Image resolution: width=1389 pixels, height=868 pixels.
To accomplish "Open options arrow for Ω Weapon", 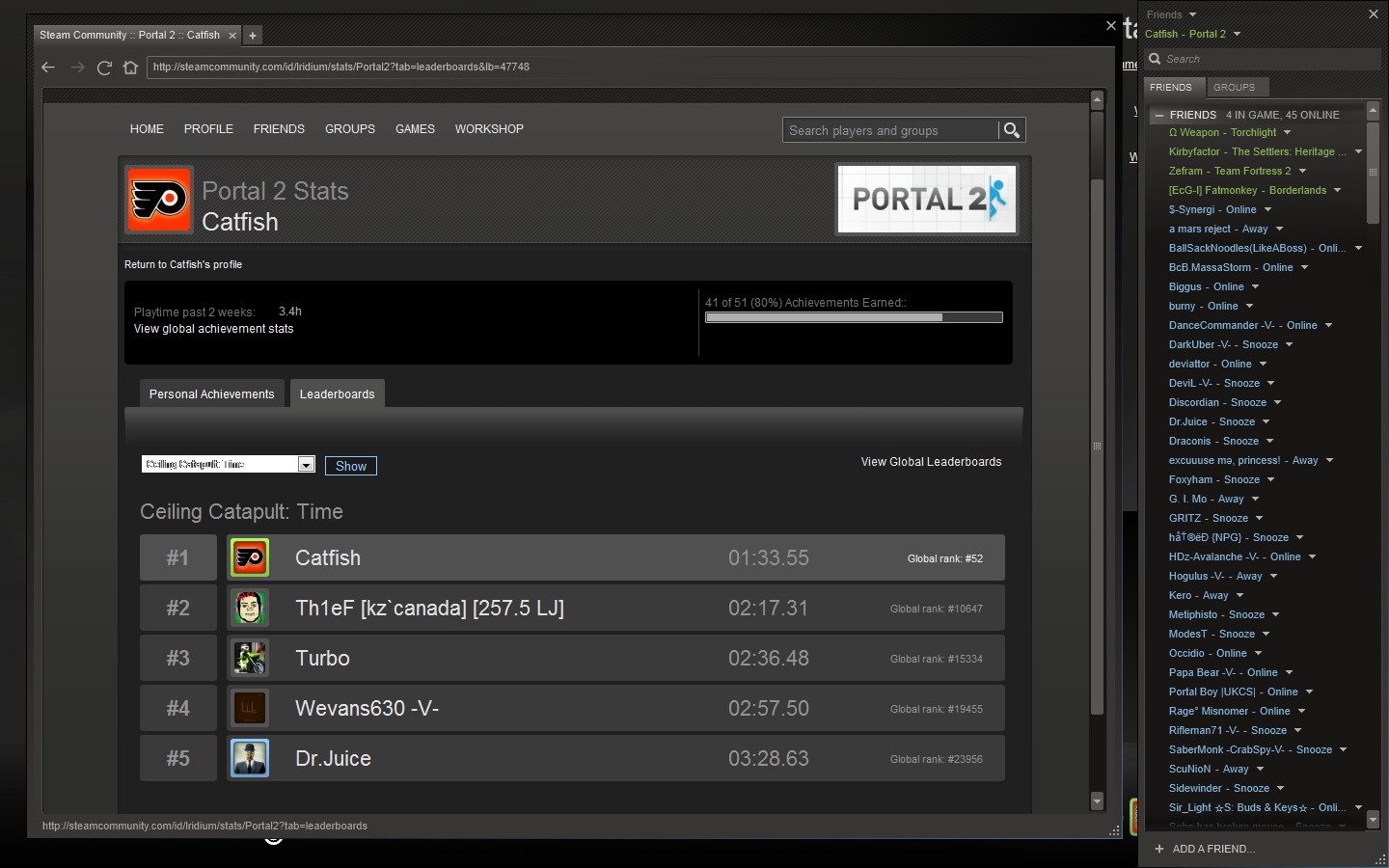I will [1287, 132].
